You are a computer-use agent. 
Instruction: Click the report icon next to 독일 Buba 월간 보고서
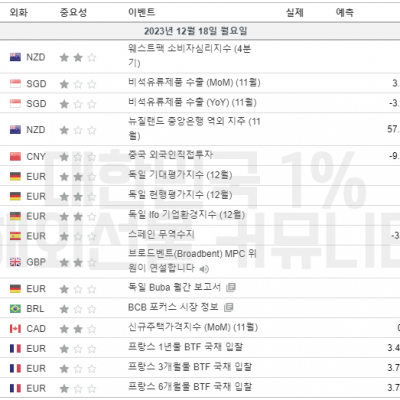231,287
